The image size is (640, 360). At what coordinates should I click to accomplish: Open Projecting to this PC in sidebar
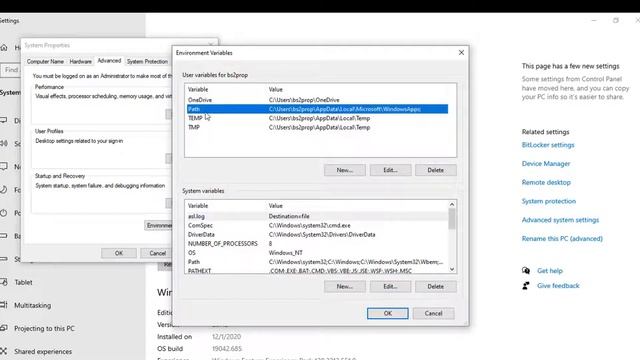click(44, 328)
